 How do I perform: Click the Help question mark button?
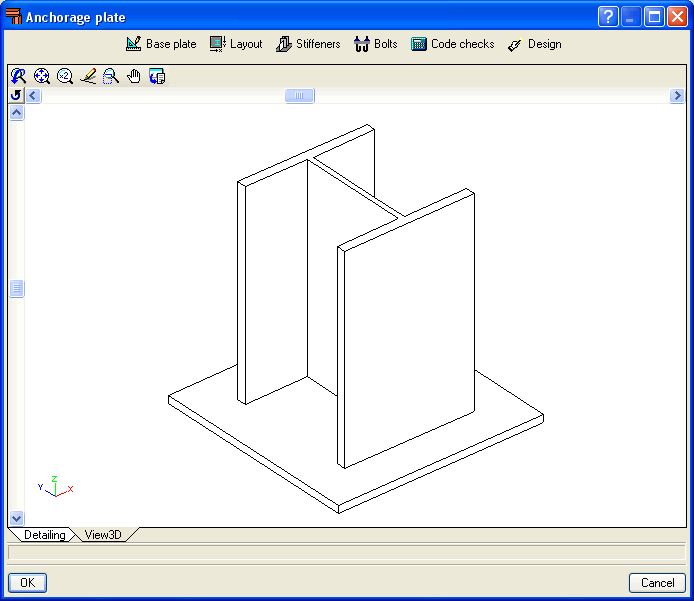pyautogui.click(x=608, y=17)
